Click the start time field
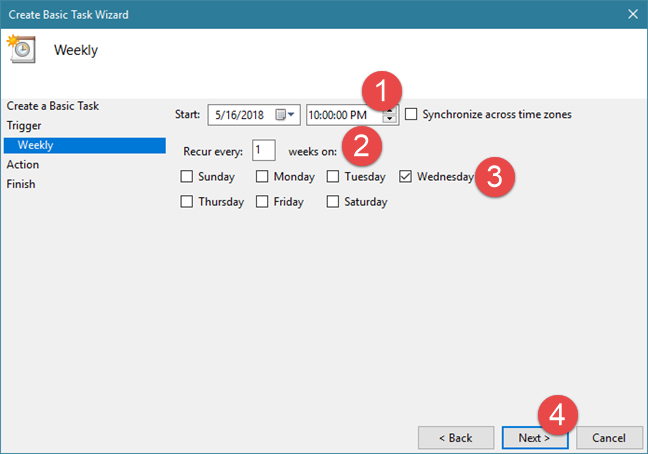This screenshot has height=454, width=648. [343, 115]
